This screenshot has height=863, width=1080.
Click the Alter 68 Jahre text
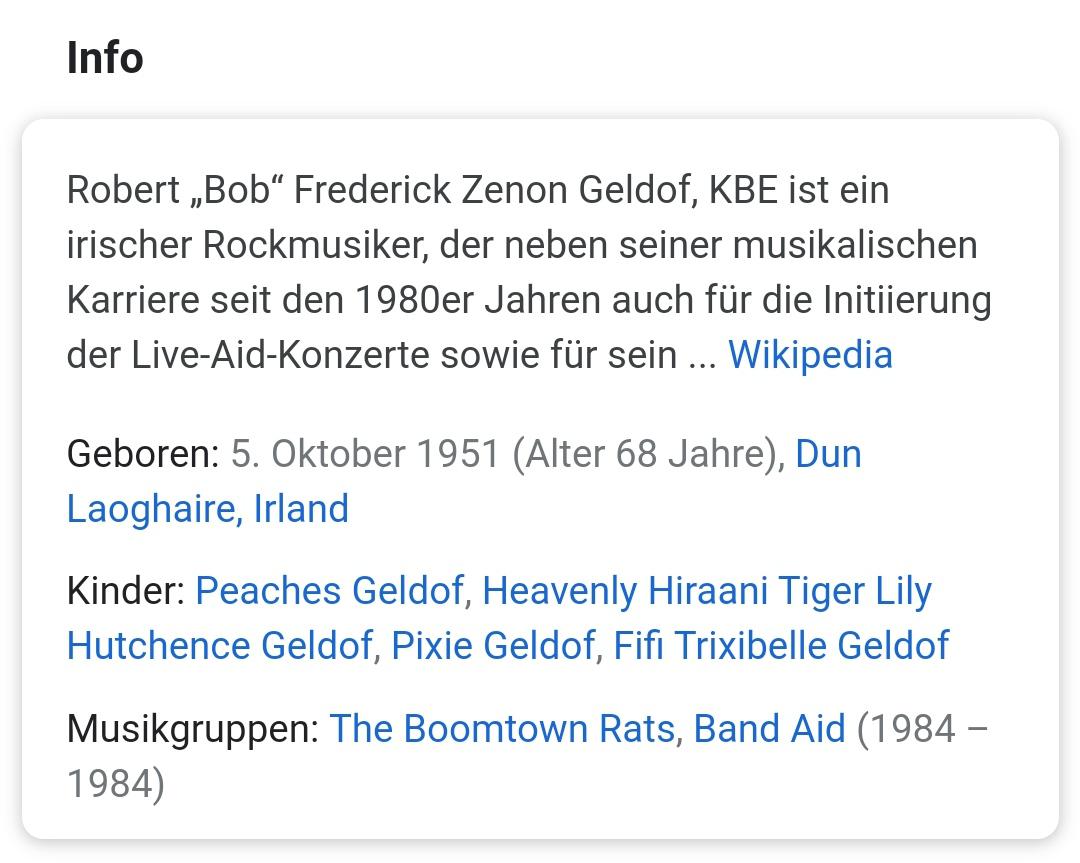pos(643,455)
